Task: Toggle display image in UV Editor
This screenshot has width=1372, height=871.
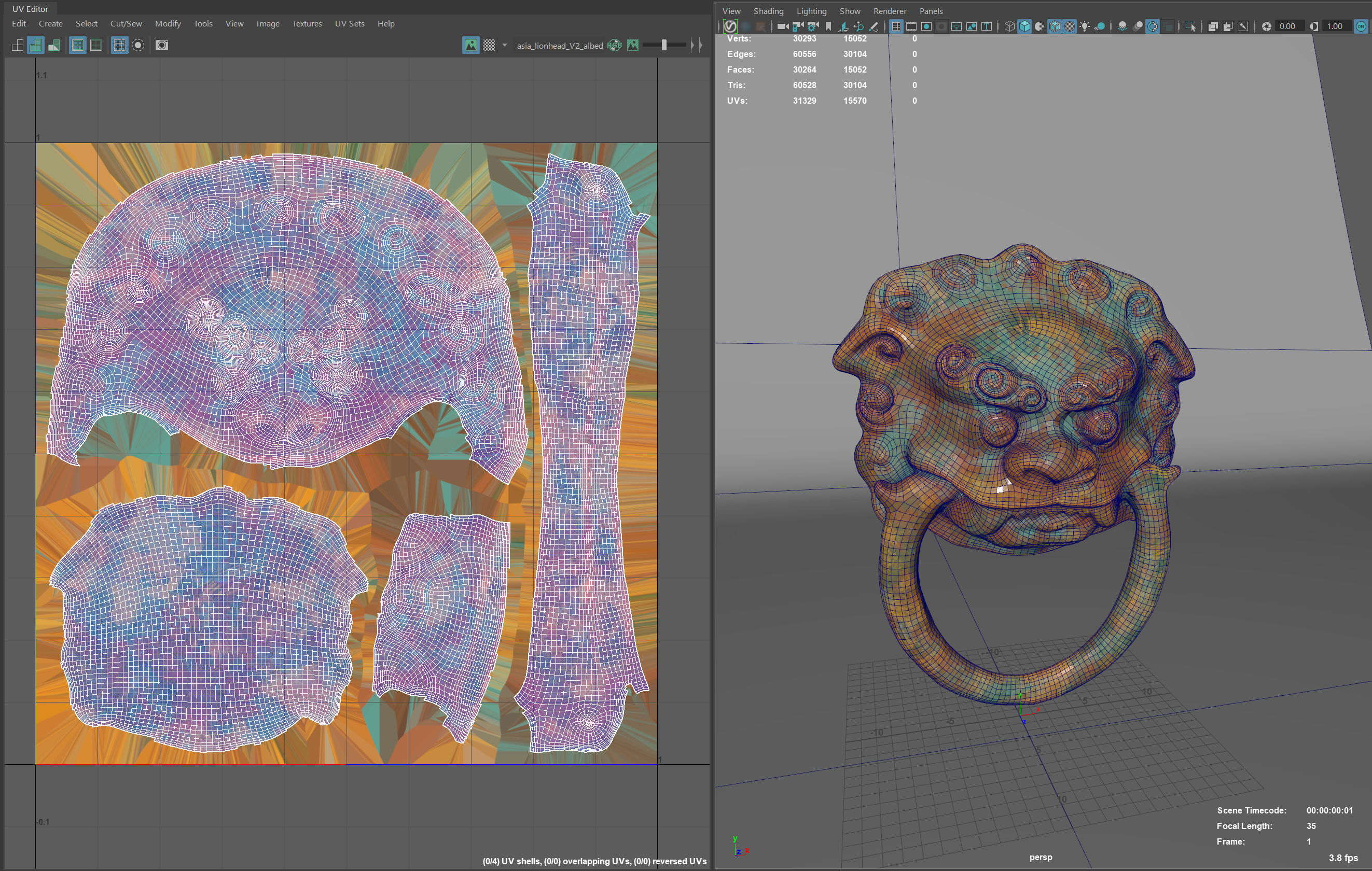Action: pyautogui.click(x=470, y=45)
